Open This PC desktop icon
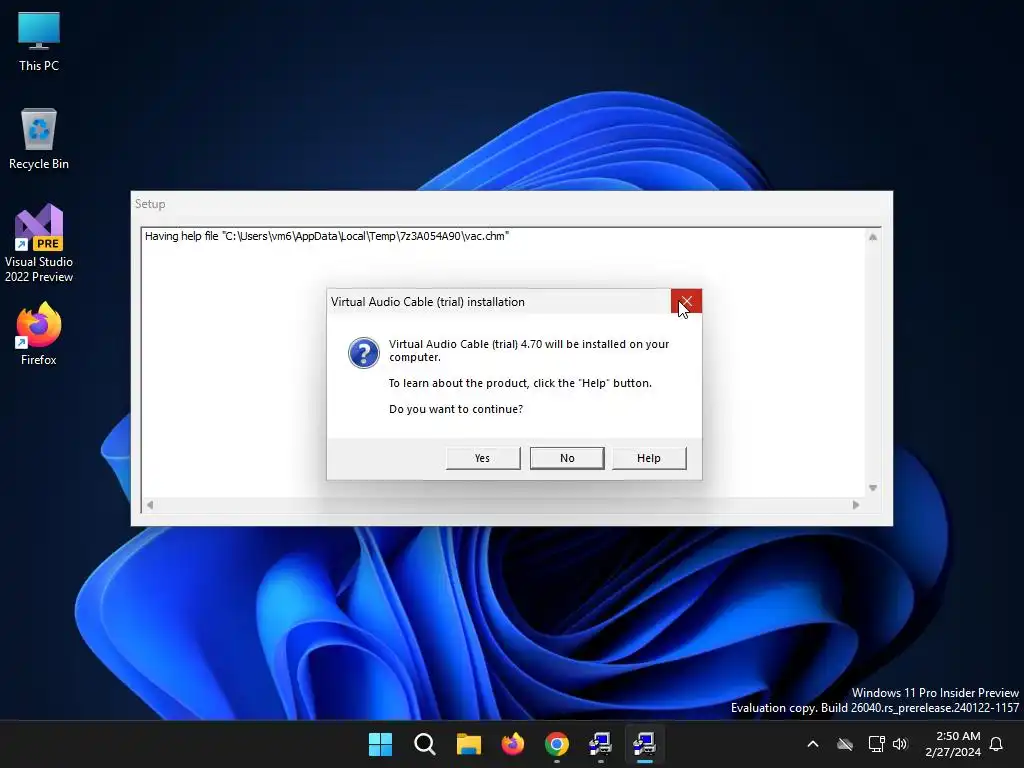The image size is (1024, 768). 39,42
